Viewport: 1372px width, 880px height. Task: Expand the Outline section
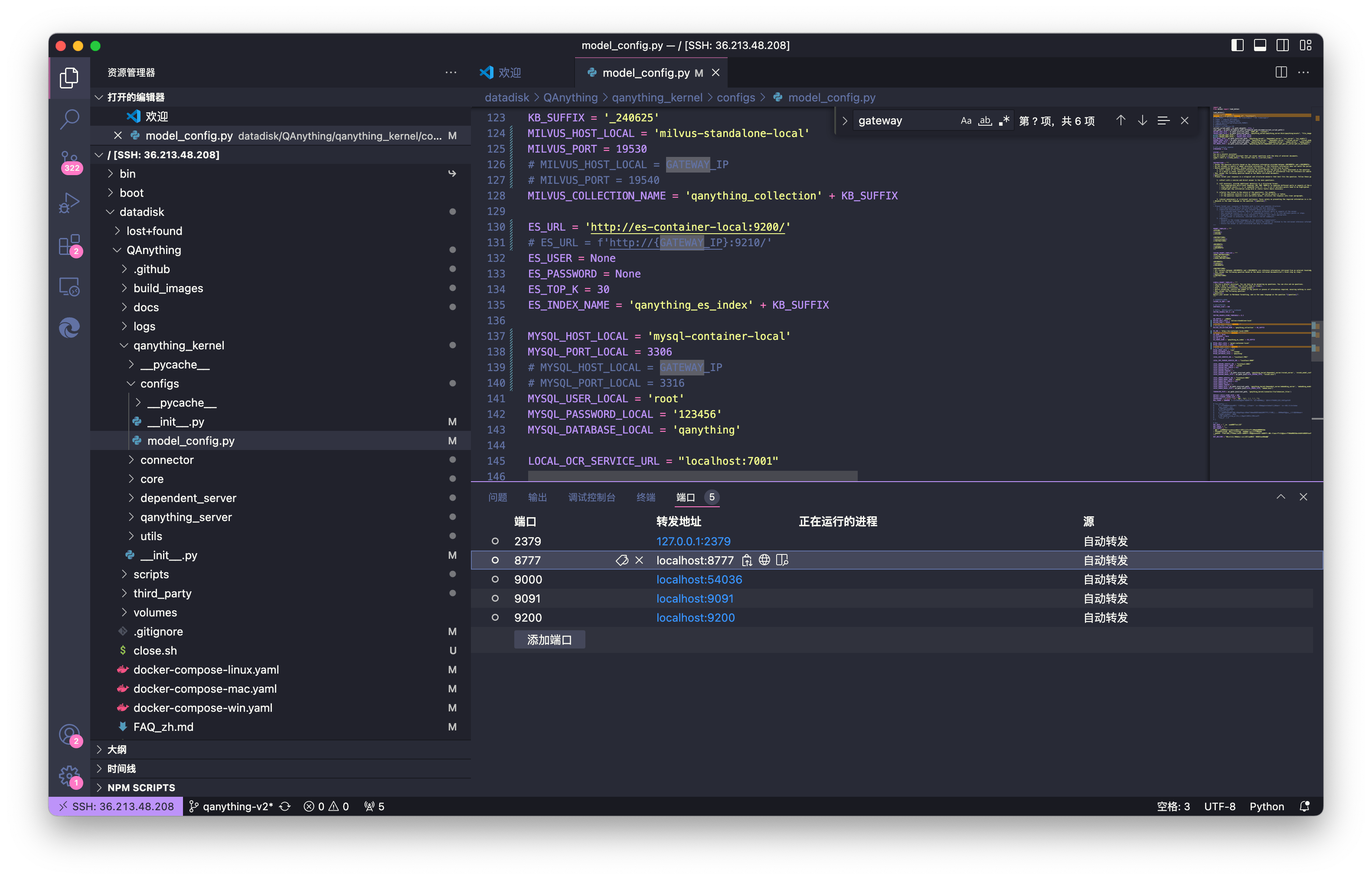click(99, 749)
